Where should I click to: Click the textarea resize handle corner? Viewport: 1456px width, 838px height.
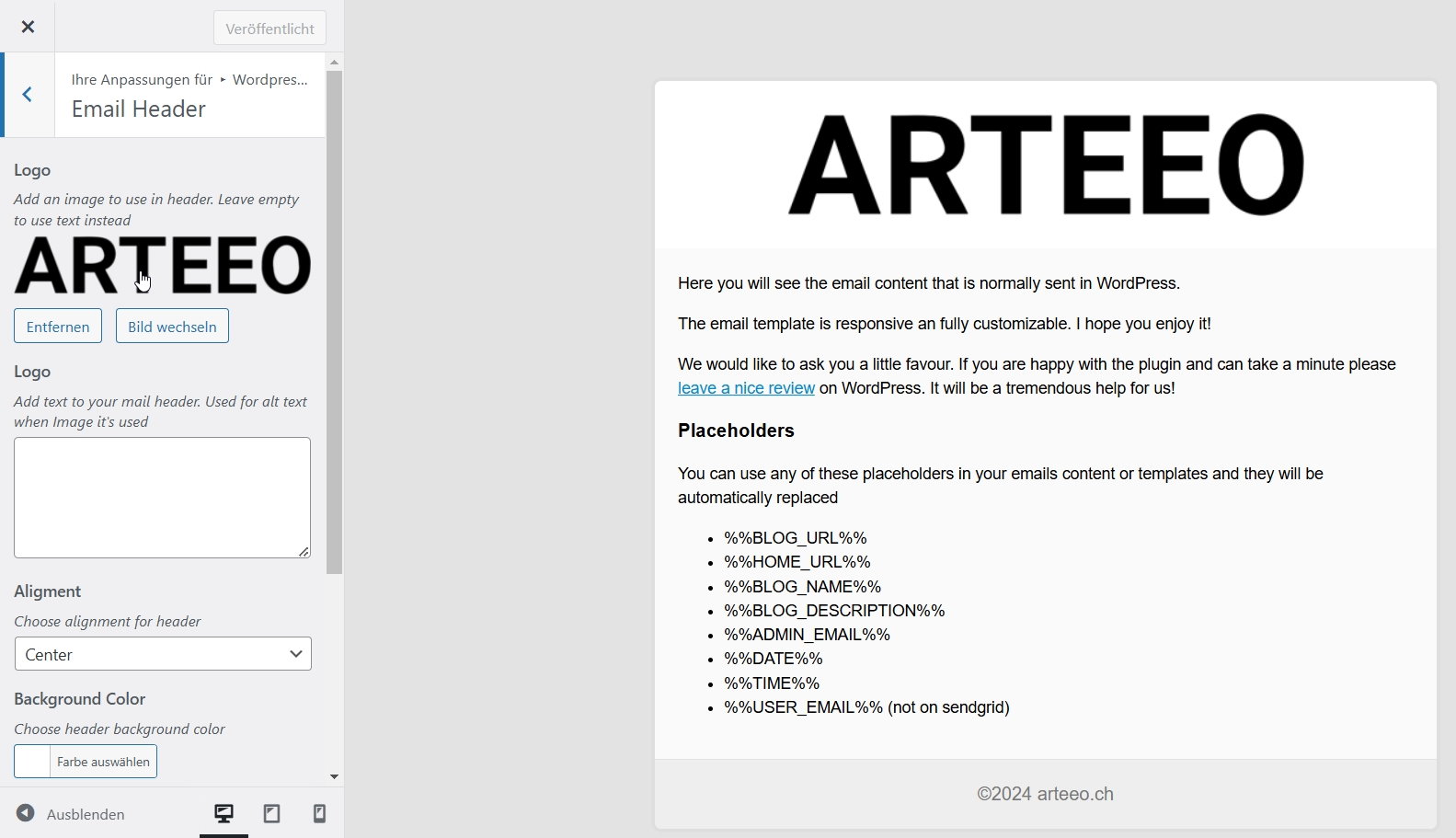304,551
